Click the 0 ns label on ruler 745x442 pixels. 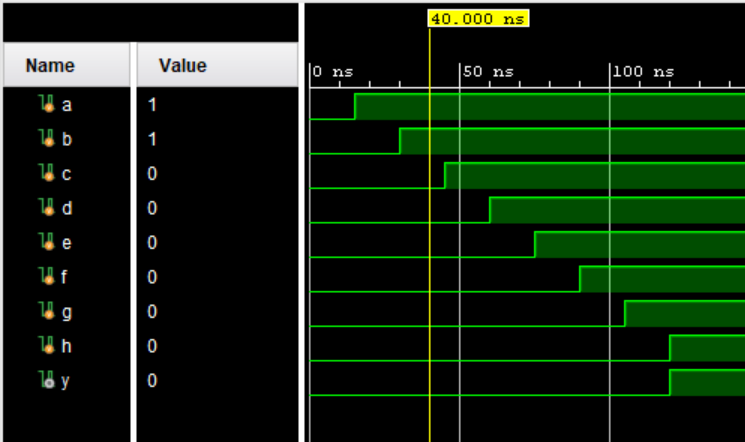[331, 72]
